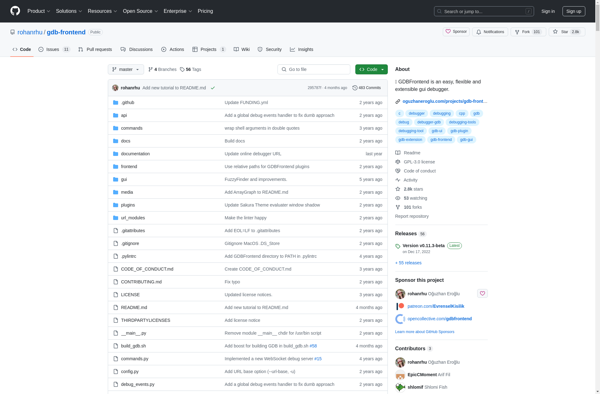Focus the Go to file search field
The width and height of the screenshot is (600, 394).
[x=314, y=69]
